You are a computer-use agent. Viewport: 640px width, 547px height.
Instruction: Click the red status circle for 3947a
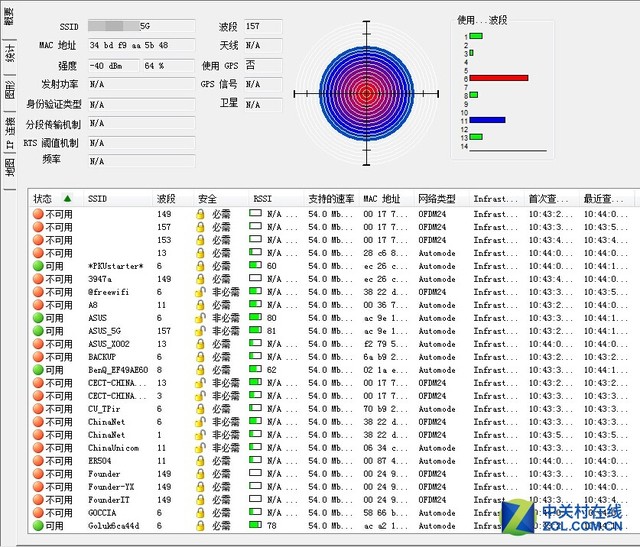[x=38, y=279]
